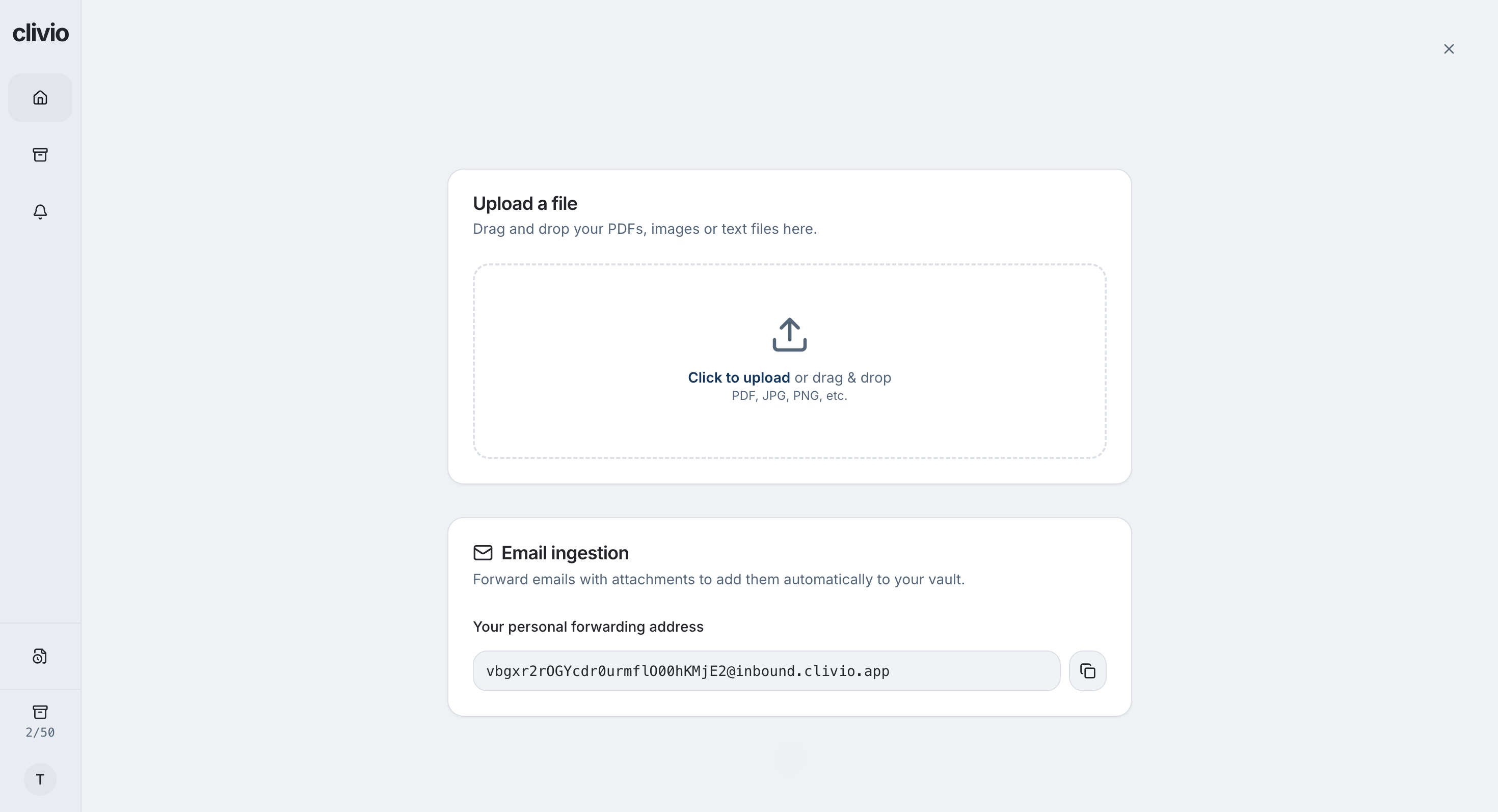Open the processing history clock icon

[x=40, y=656]
